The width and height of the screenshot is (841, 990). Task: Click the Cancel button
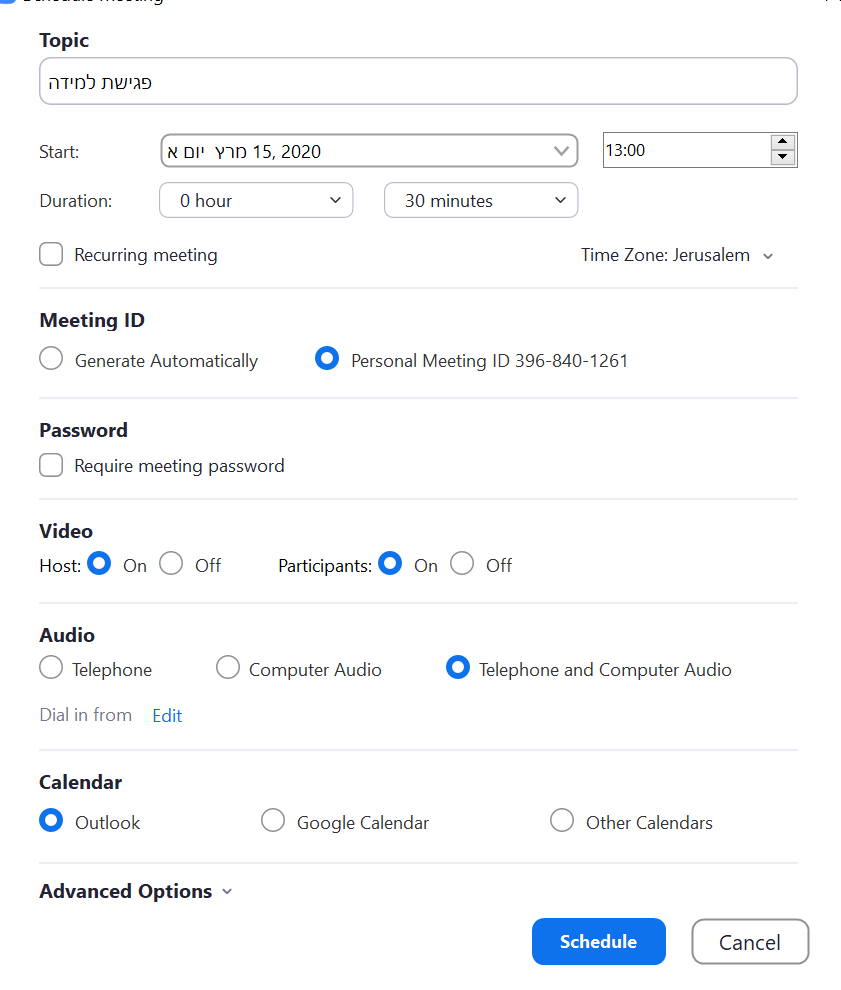tap(750, 941)
